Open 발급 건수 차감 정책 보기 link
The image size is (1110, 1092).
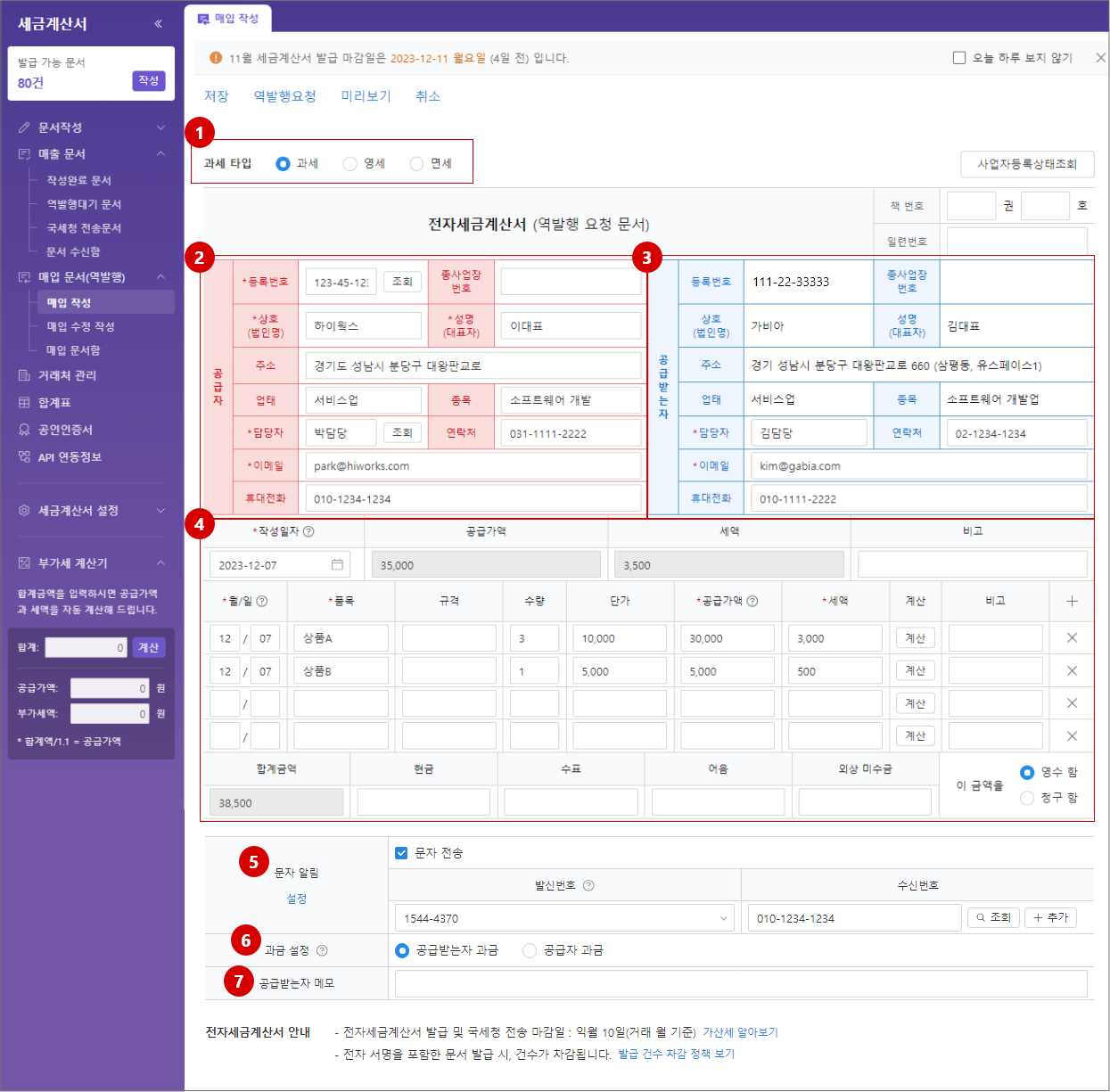(x=677, y=1054)
